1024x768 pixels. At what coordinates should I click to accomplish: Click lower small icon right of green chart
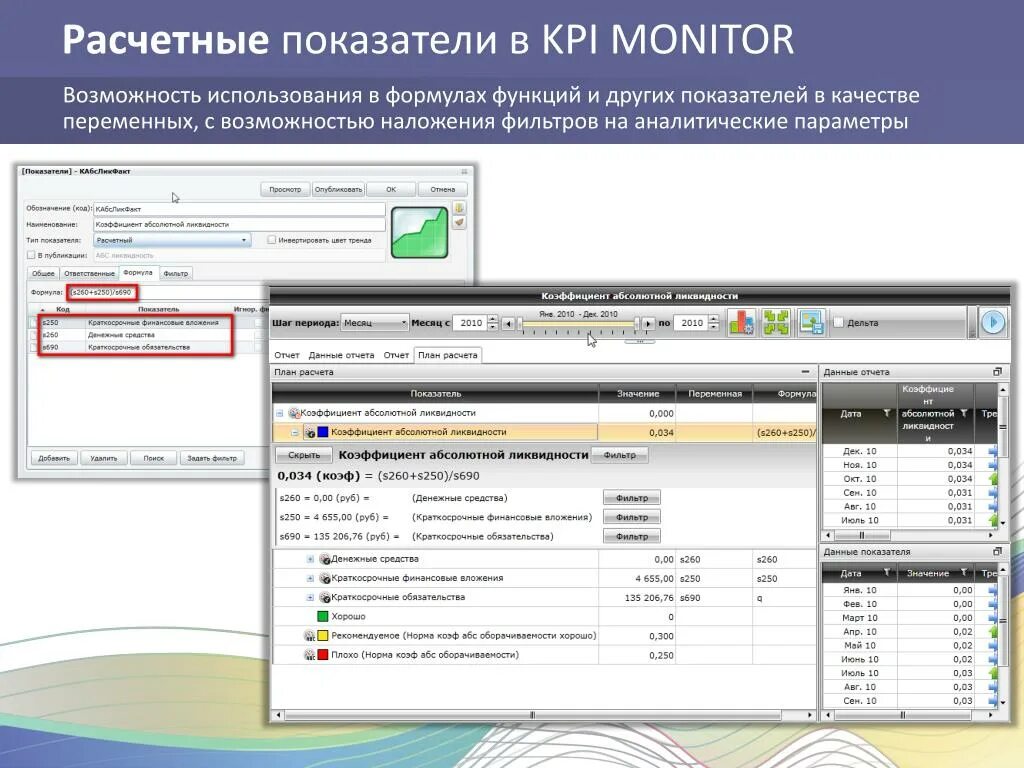(459, 222)
